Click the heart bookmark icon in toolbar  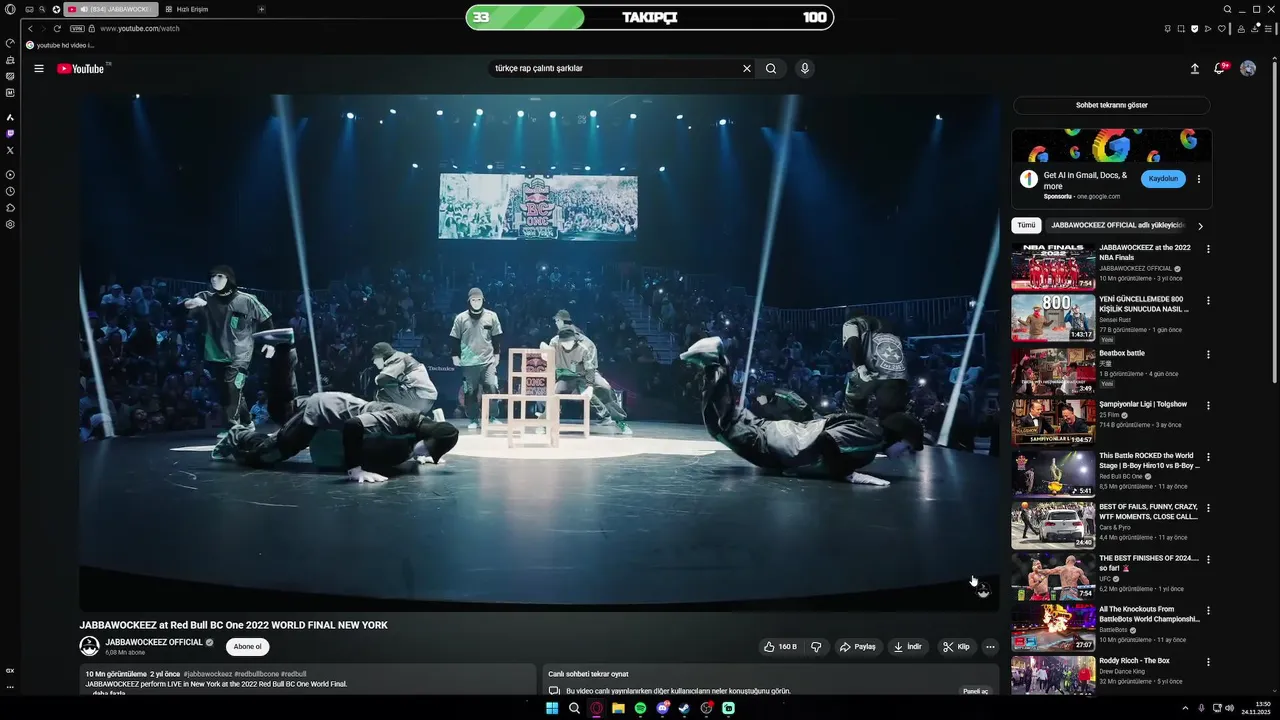point(1221,28)
